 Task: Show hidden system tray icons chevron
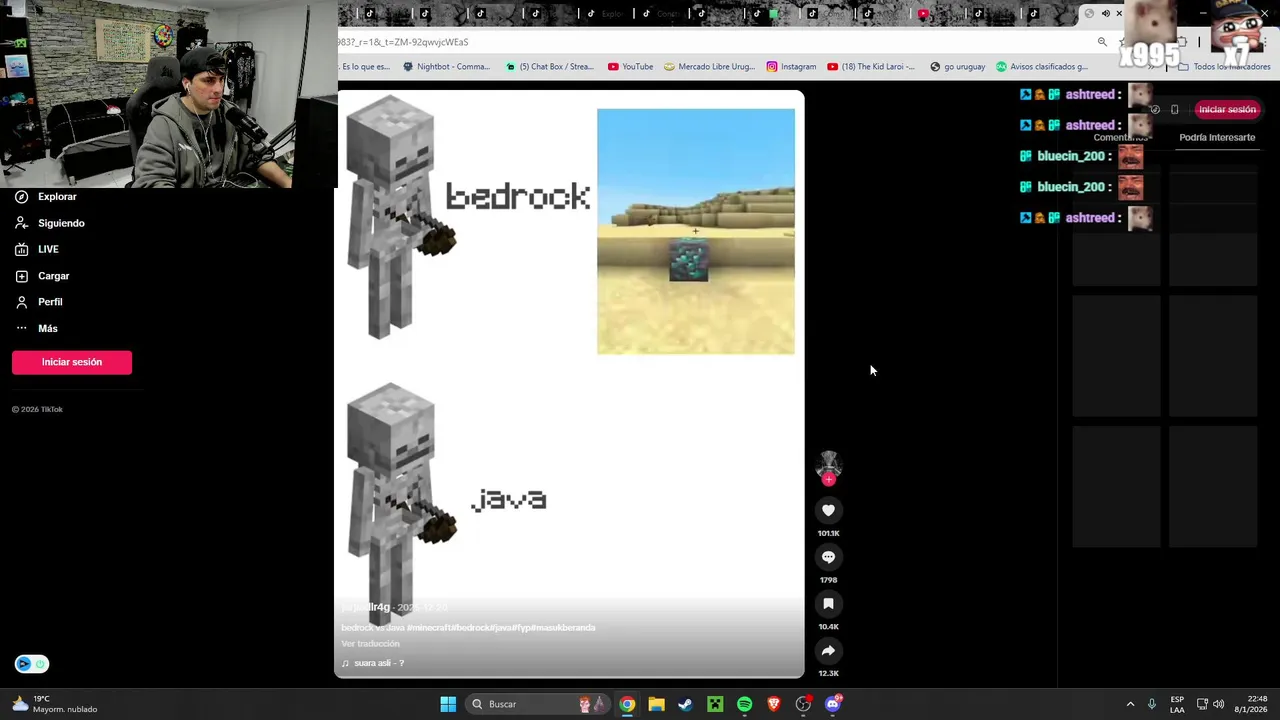[x=1130, y=704]
